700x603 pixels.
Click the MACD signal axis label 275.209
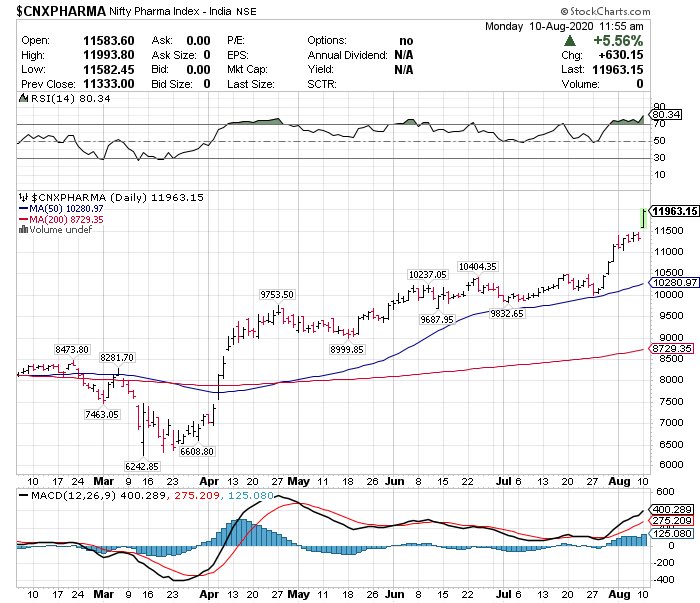pos(672,521)
